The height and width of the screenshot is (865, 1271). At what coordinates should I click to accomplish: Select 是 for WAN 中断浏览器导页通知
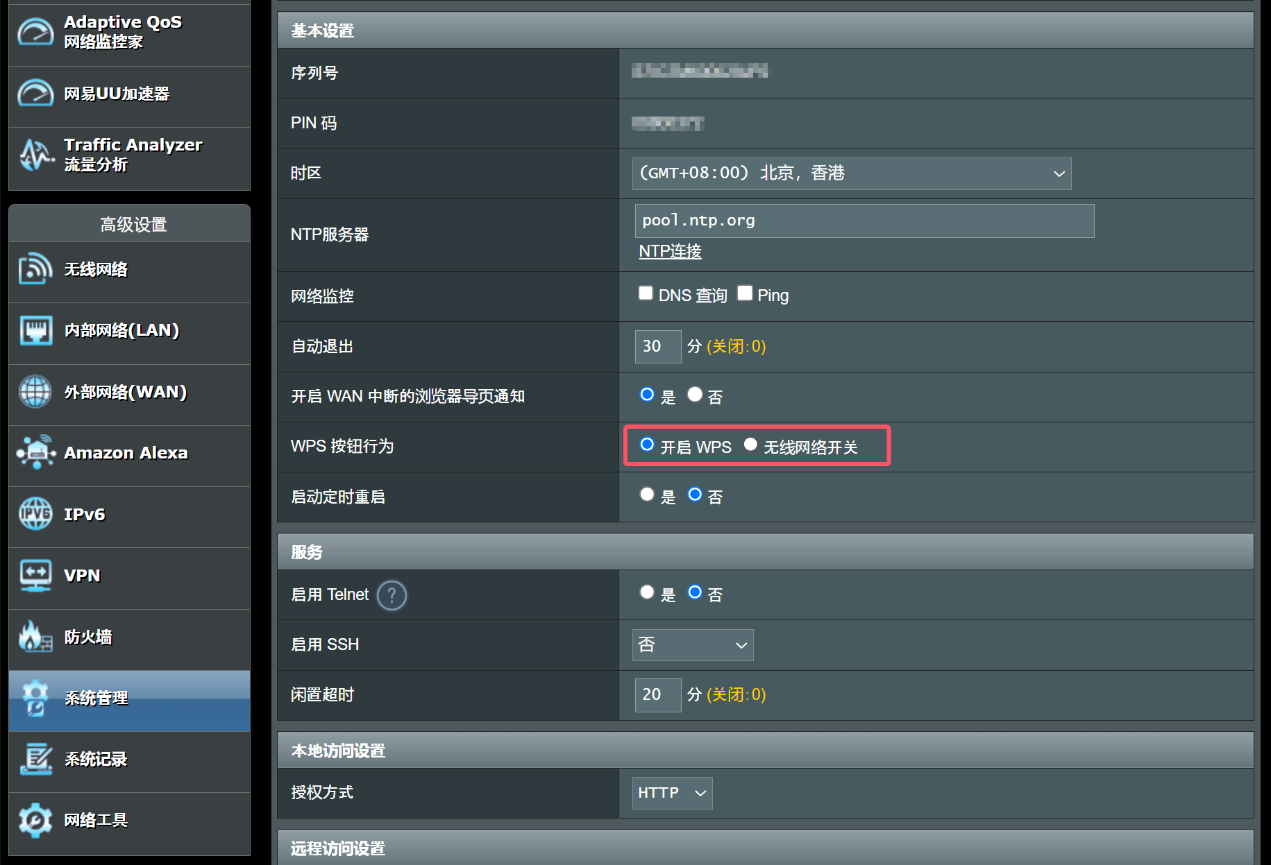[x=647, y=395]
